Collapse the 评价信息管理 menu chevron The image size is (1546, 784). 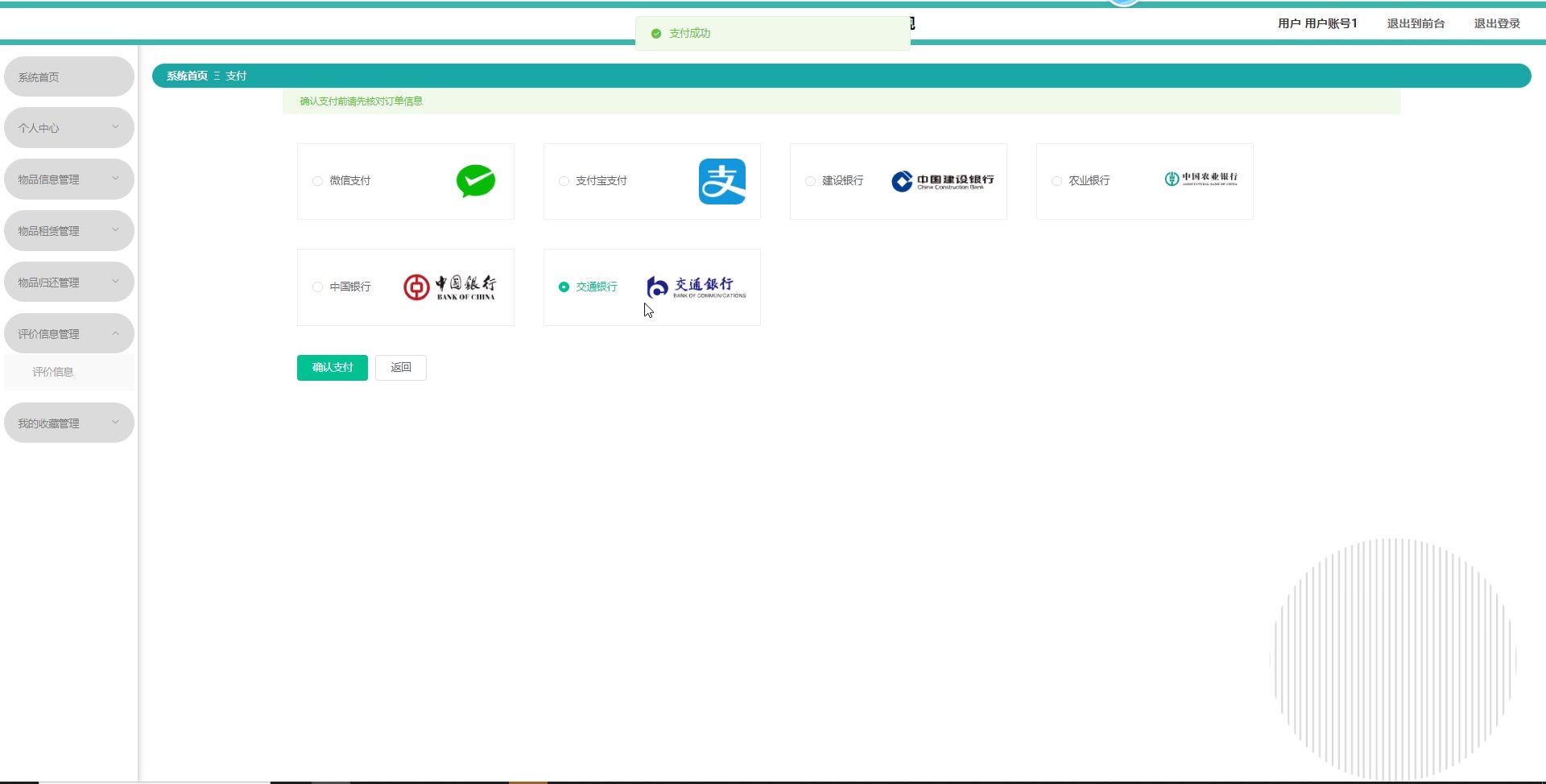115,333
